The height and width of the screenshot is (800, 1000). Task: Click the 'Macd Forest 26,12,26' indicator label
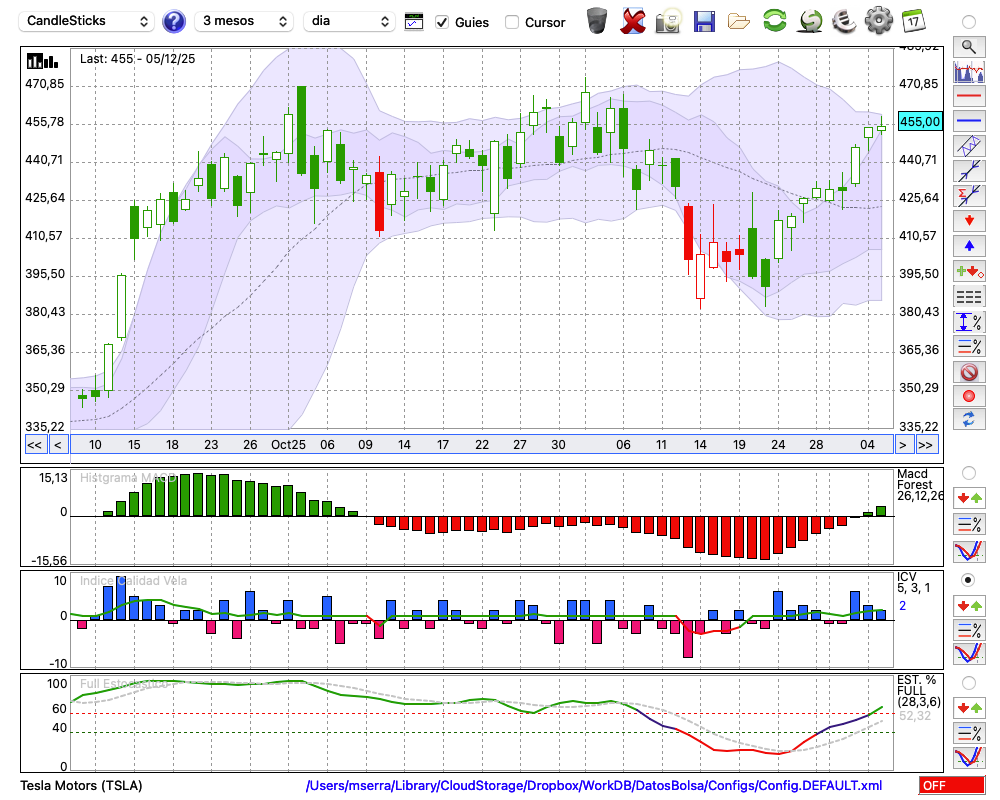(x=920, y=485)
